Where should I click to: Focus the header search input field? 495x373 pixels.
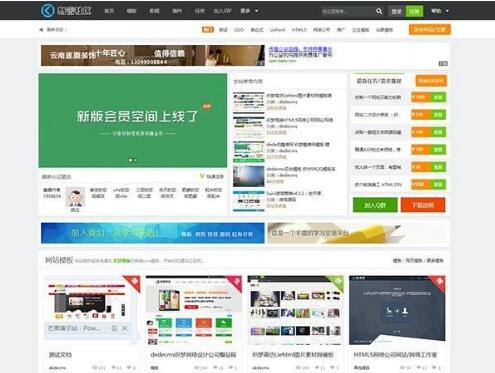347,11
